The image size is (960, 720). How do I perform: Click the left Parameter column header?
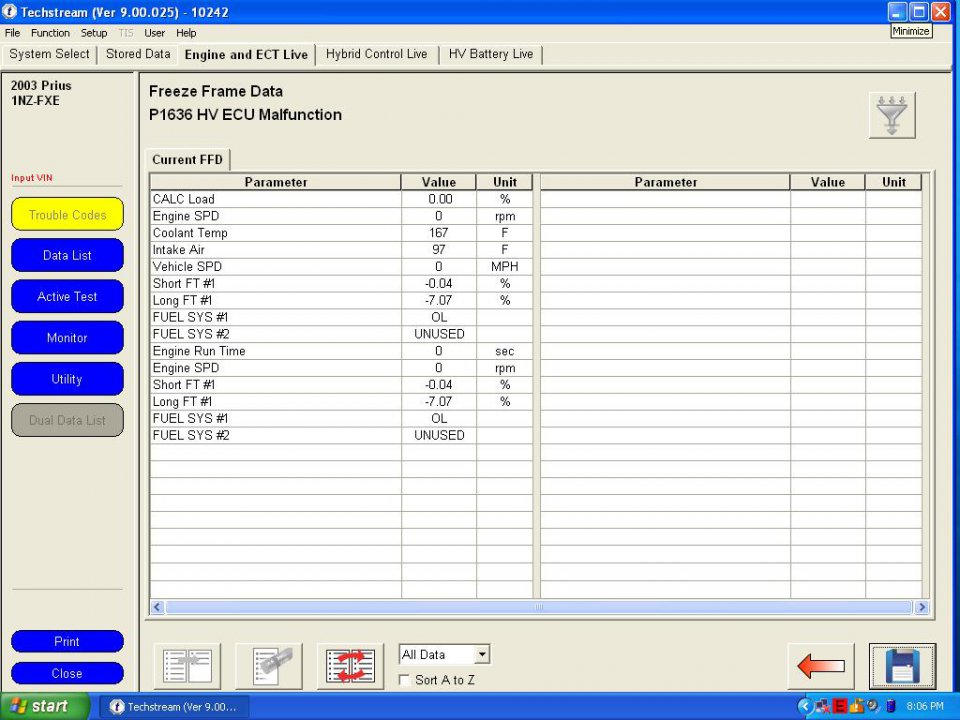(276, 182)
